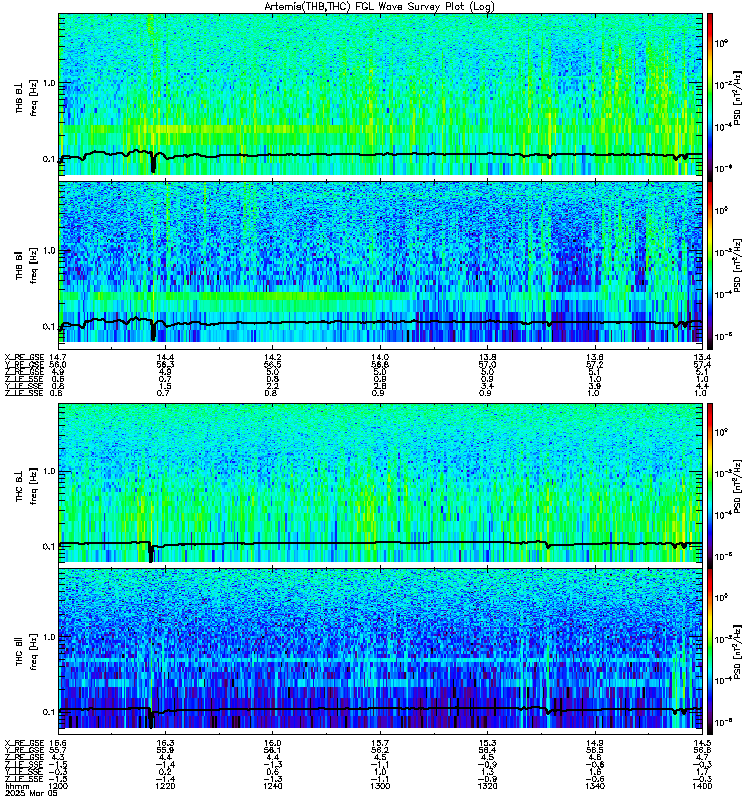750x800 pixels.
Task: Click the '1400' time label
Action: (x=703, y=786)
